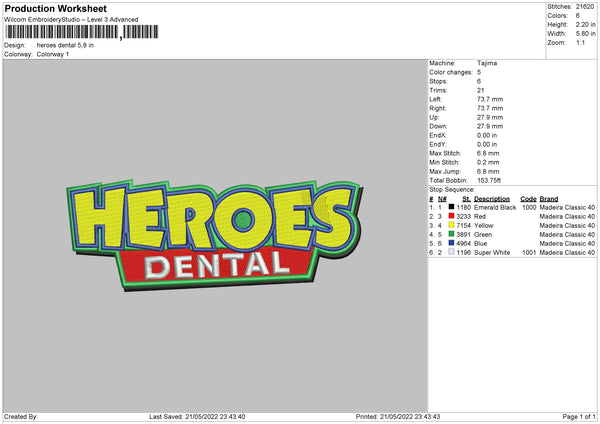600x424 pixels.
Task: Select Total Bobbin value '153.75ft'
Action: coord(489,181)
